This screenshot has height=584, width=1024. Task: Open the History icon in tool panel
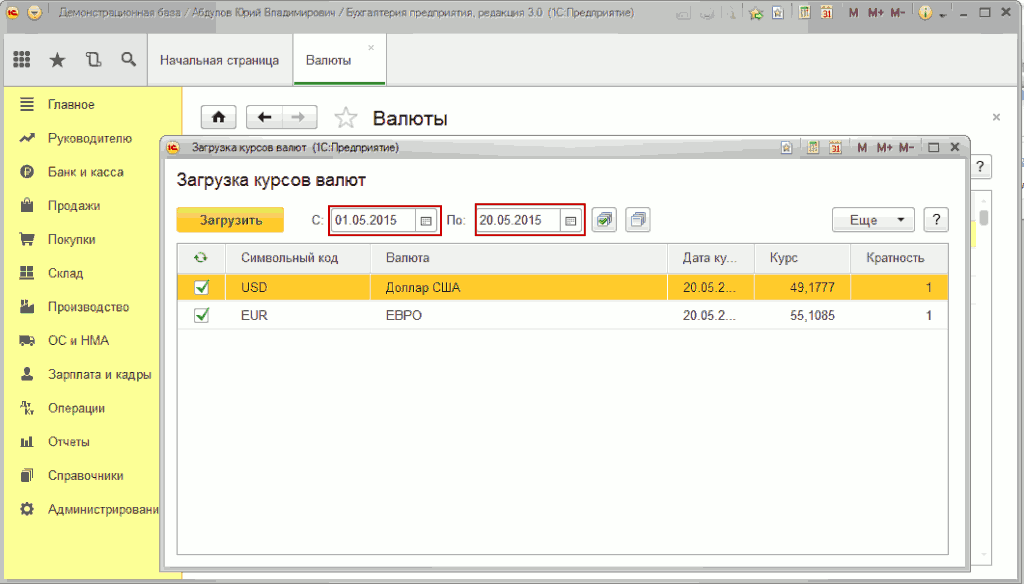(x=93, y=59)
